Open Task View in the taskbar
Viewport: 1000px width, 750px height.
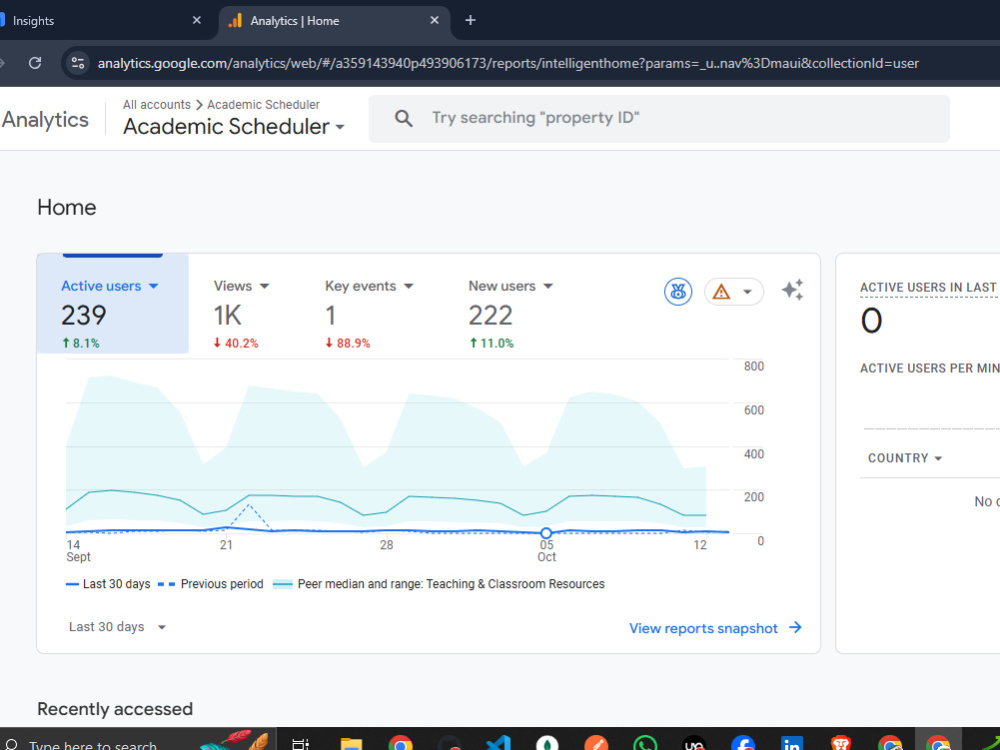click(300, 744)
